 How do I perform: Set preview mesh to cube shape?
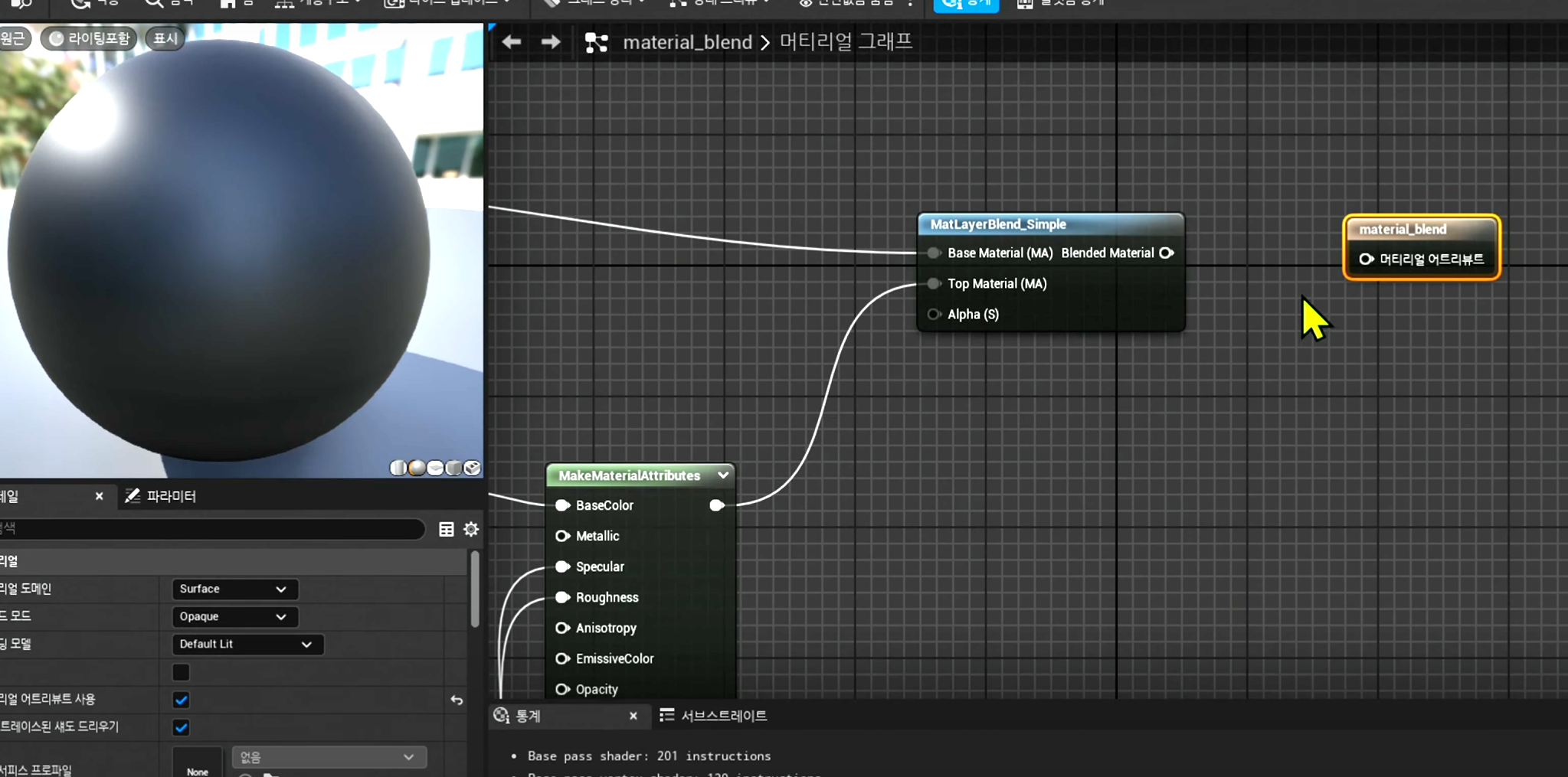453,468
